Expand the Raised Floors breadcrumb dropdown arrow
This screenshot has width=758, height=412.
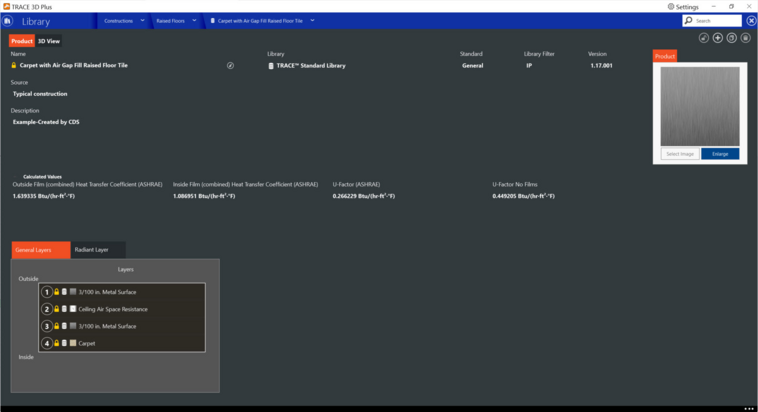click(x=194, y=21)
